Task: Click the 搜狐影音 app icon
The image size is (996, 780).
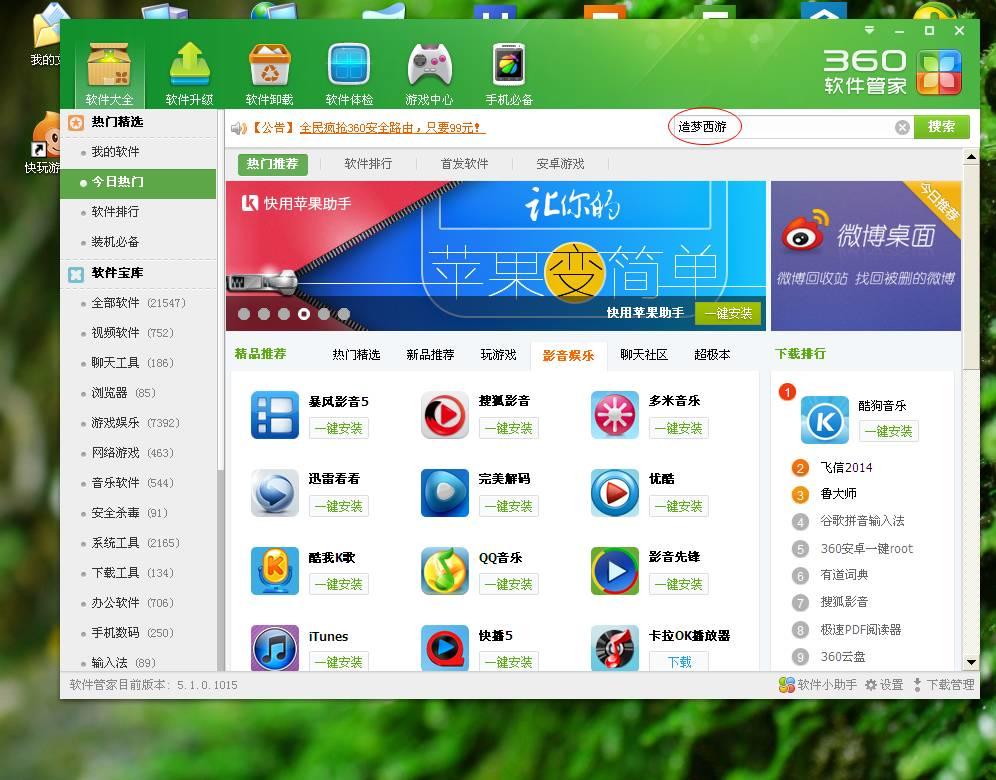Action: pyautogui.click(x=445, y=415)
